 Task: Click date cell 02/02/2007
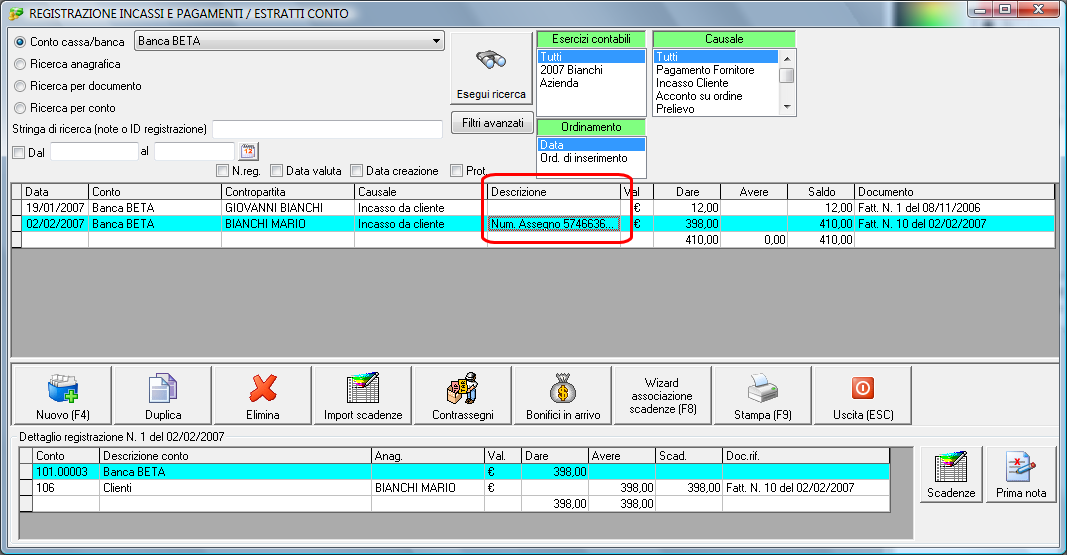coord(55,224)
